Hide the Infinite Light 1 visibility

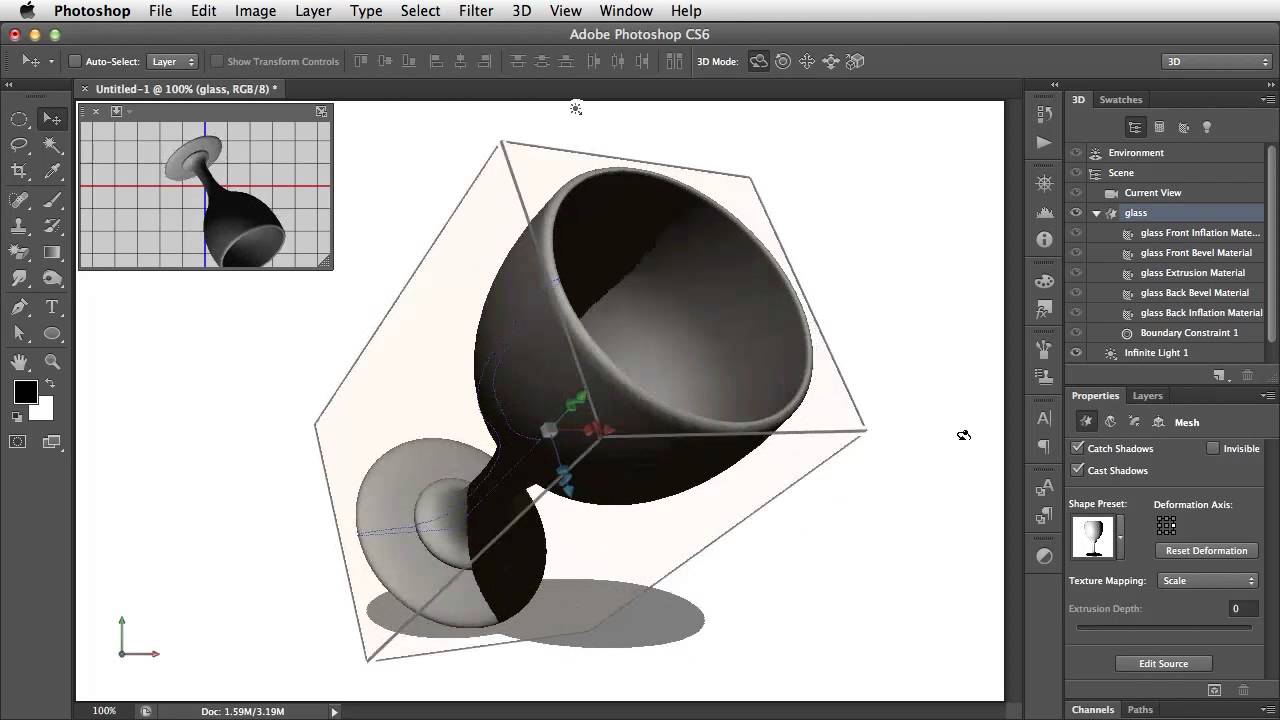pyautogui.click(x=1075, y=352)
